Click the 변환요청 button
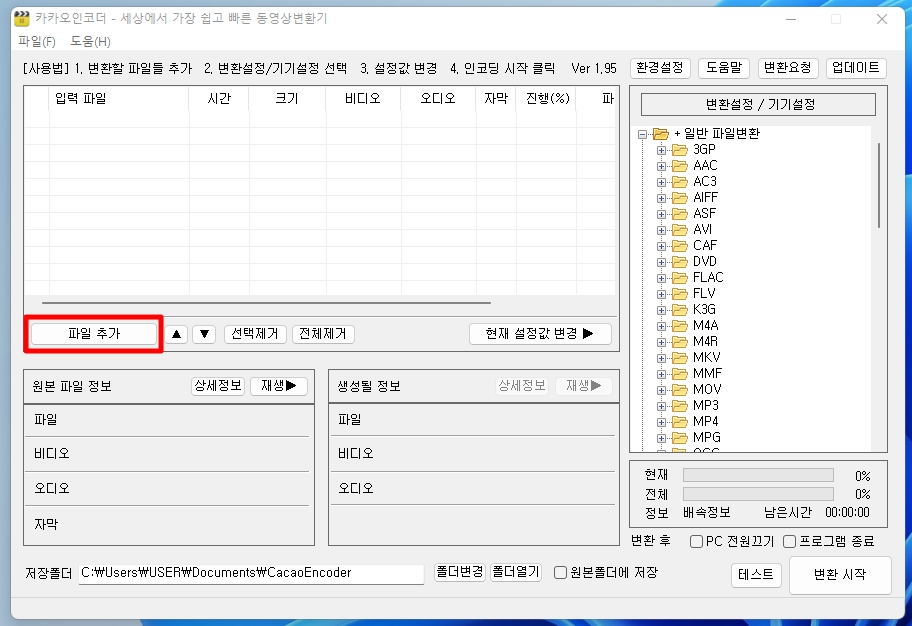This screenshot has height=626, width=912. [x=788, y=68]
